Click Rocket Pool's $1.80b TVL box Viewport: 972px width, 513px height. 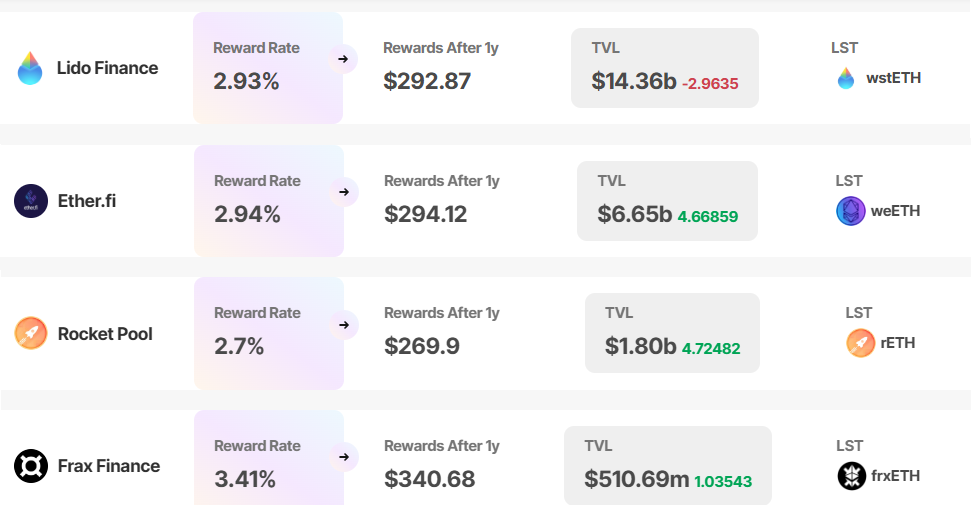671,333
